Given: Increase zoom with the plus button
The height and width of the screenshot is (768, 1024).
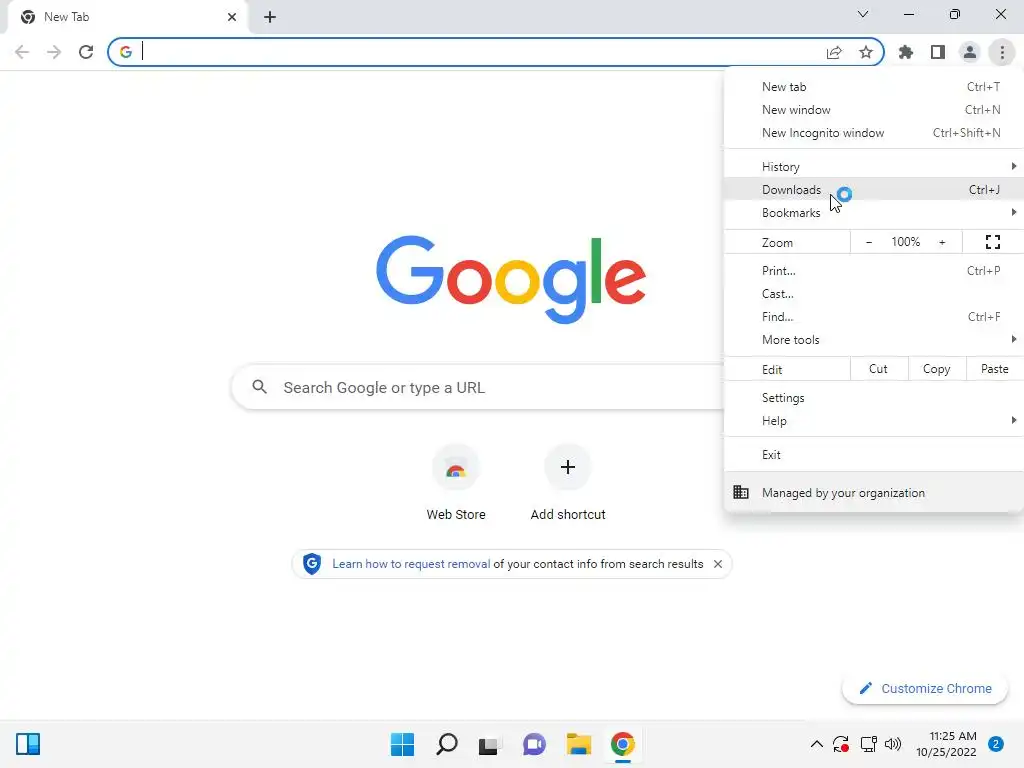Looking at the screenshot, I should [942, 242].
